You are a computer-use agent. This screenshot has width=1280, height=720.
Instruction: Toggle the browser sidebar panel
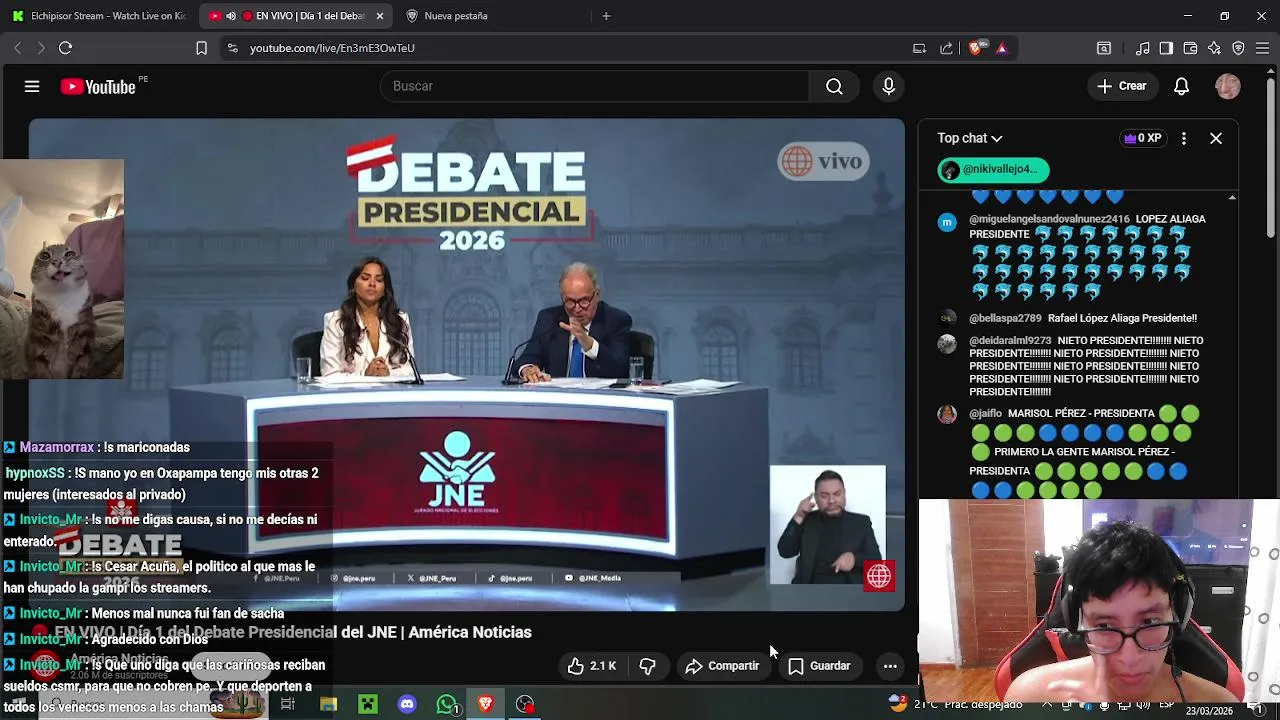click(1166, 48)
